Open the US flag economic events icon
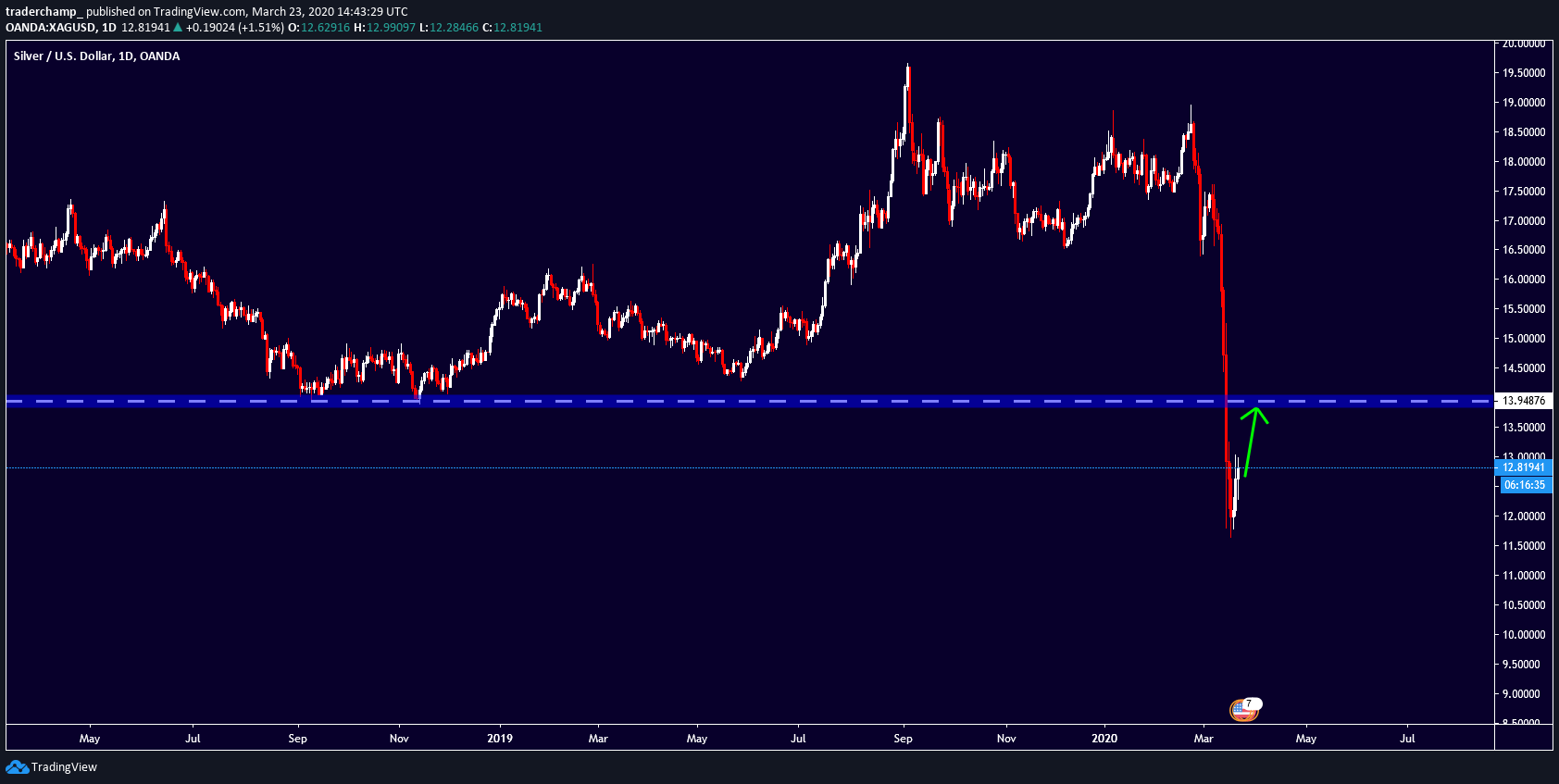Screen dimensions: 1559x784 pos(1242,710)
